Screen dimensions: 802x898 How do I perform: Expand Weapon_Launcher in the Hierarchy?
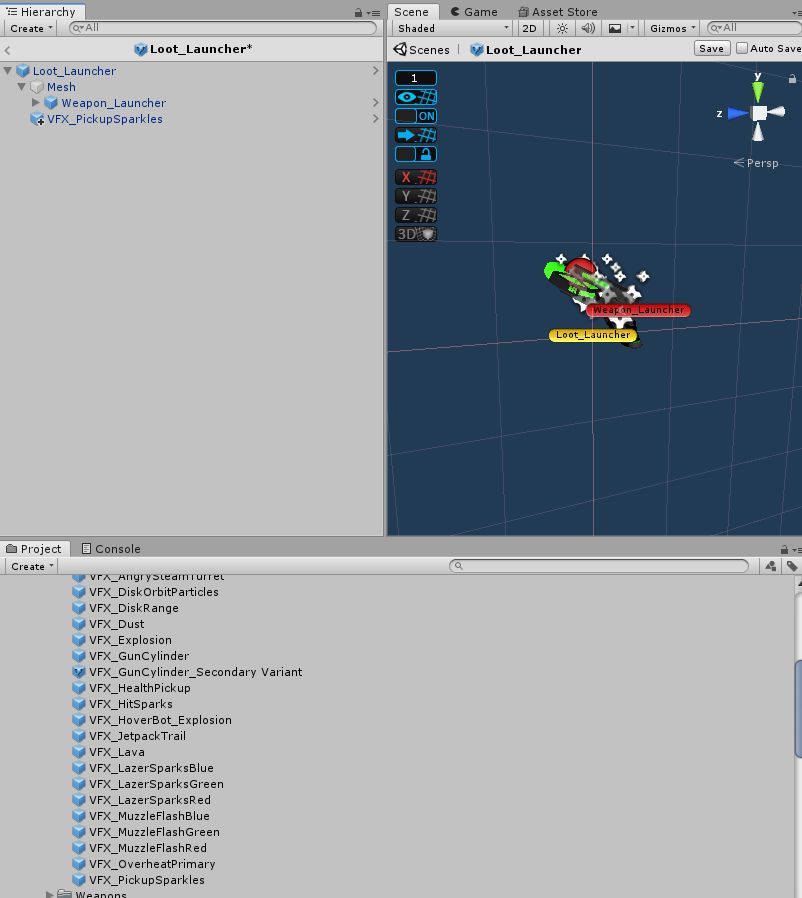[x=35, y=103]
